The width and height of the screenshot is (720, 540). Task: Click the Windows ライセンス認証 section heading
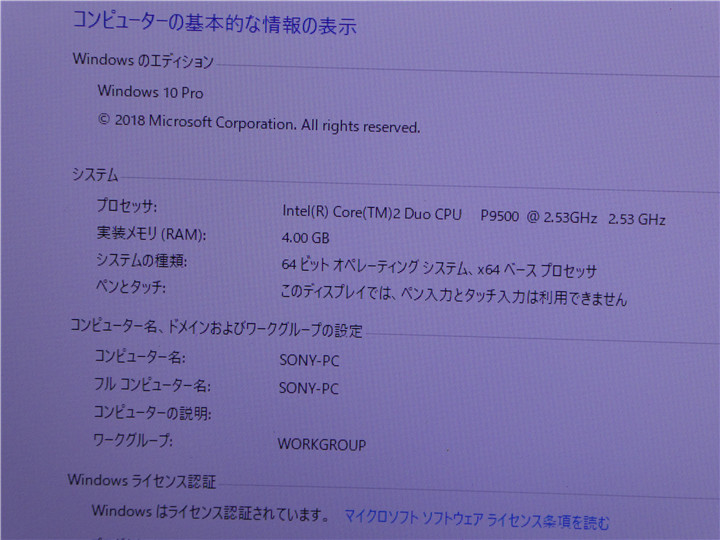[142, 481]
